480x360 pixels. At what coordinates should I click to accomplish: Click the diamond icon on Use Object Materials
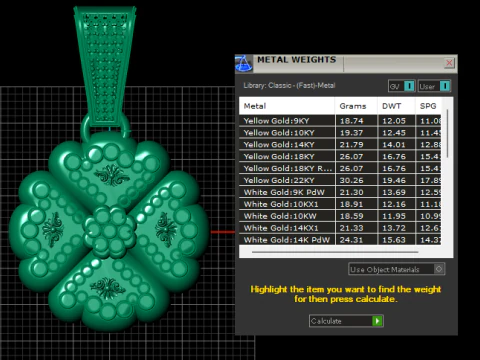pyautogui.click(x=439, y=269)
